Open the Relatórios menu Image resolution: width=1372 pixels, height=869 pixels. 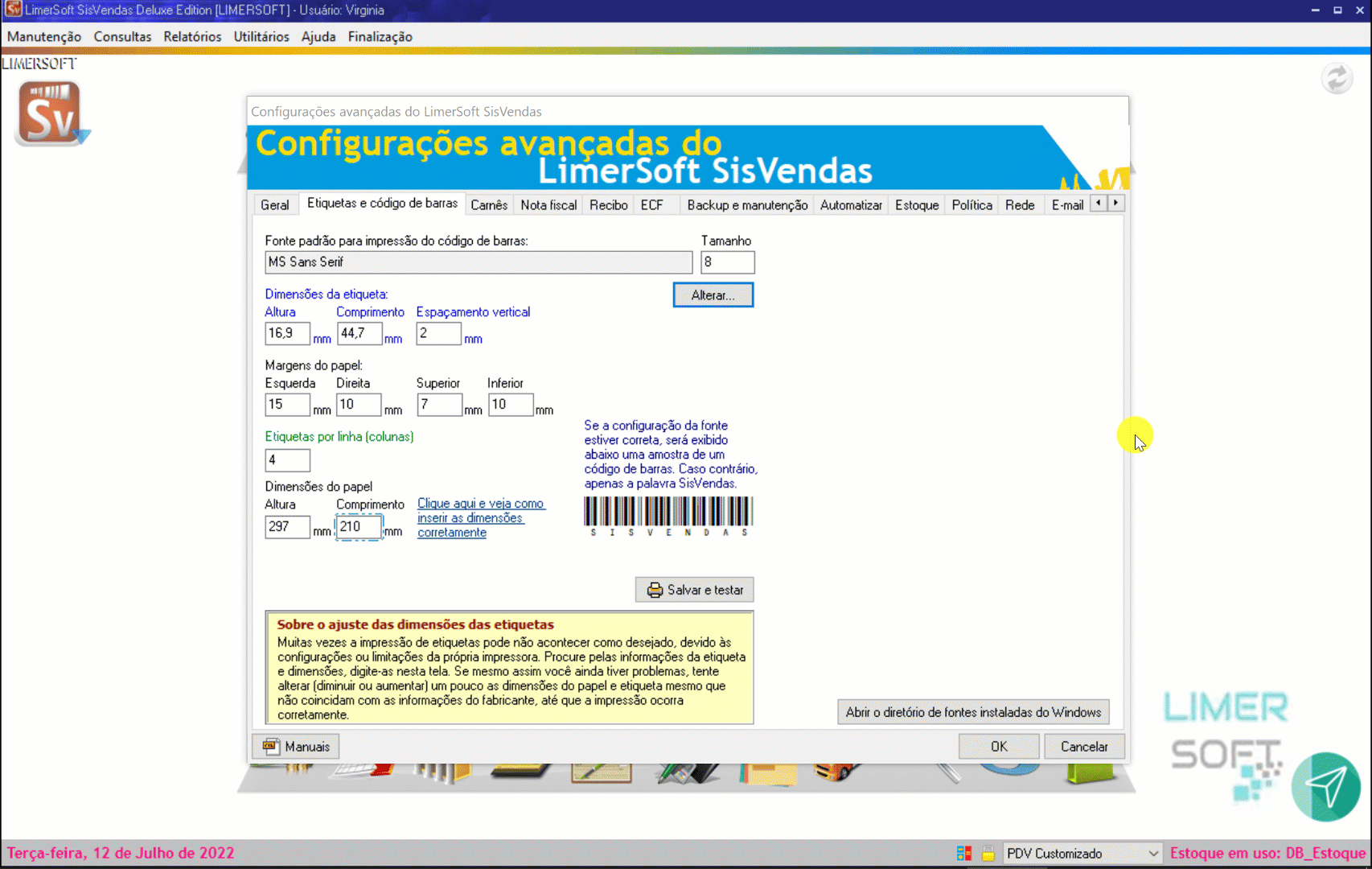(192, 37)
